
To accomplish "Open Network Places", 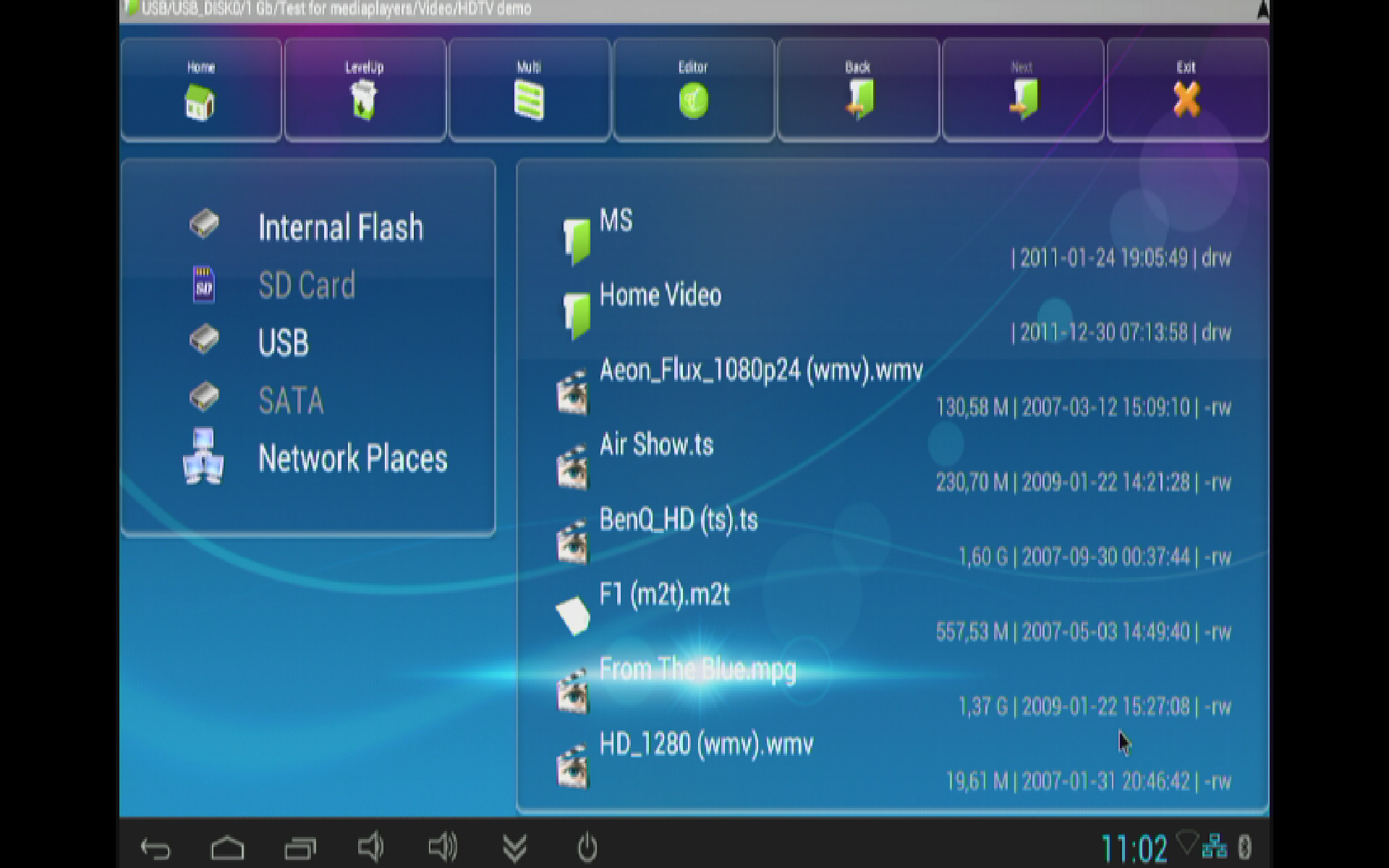I will [x=352, y=459].
